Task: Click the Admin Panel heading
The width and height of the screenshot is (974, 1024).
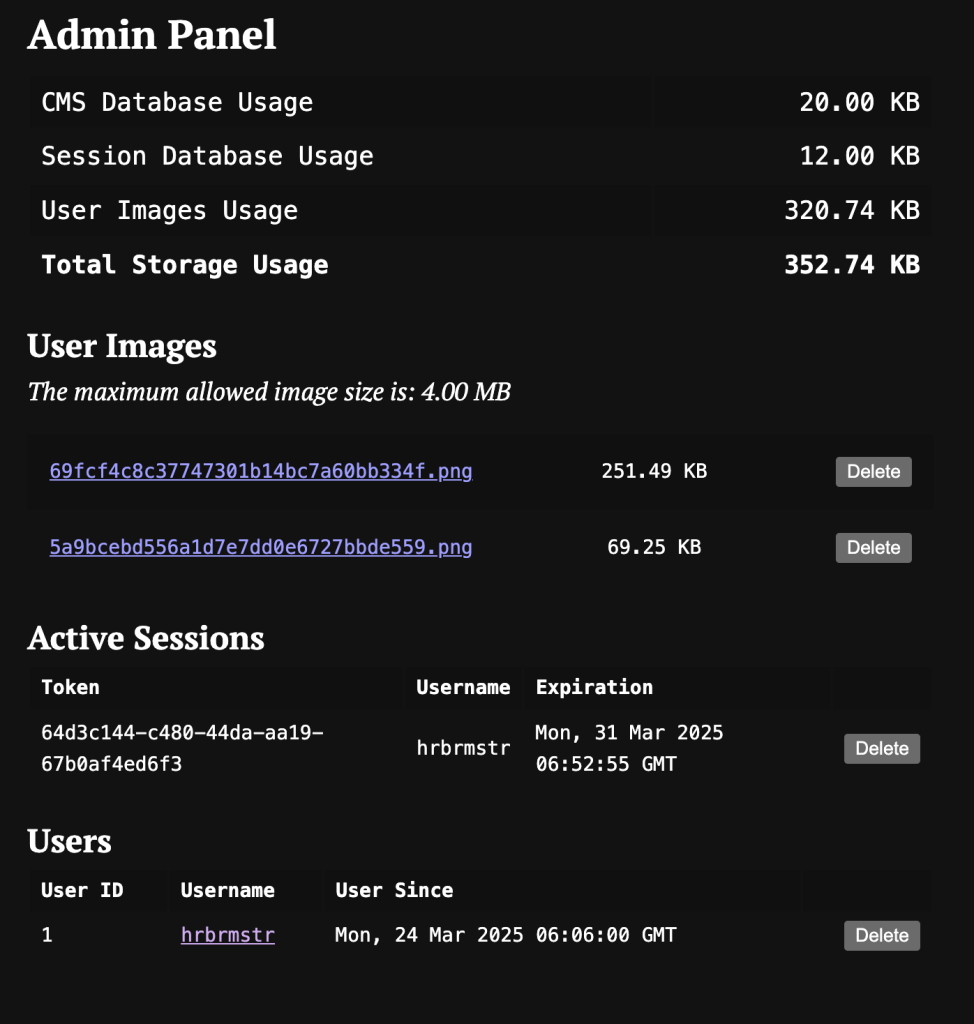Action: click(x=152, y=35)
